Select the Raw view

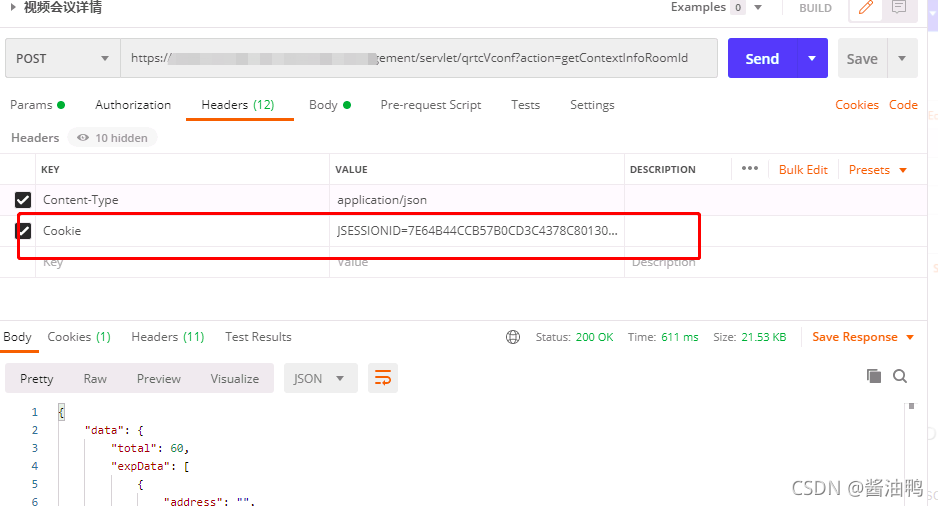pyautogui.click(x=95, y=379)
